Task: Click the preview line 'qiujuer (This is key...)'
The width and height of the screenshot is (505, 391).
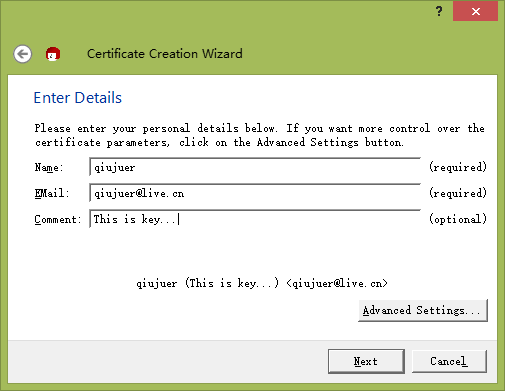Action: [262, 283]
